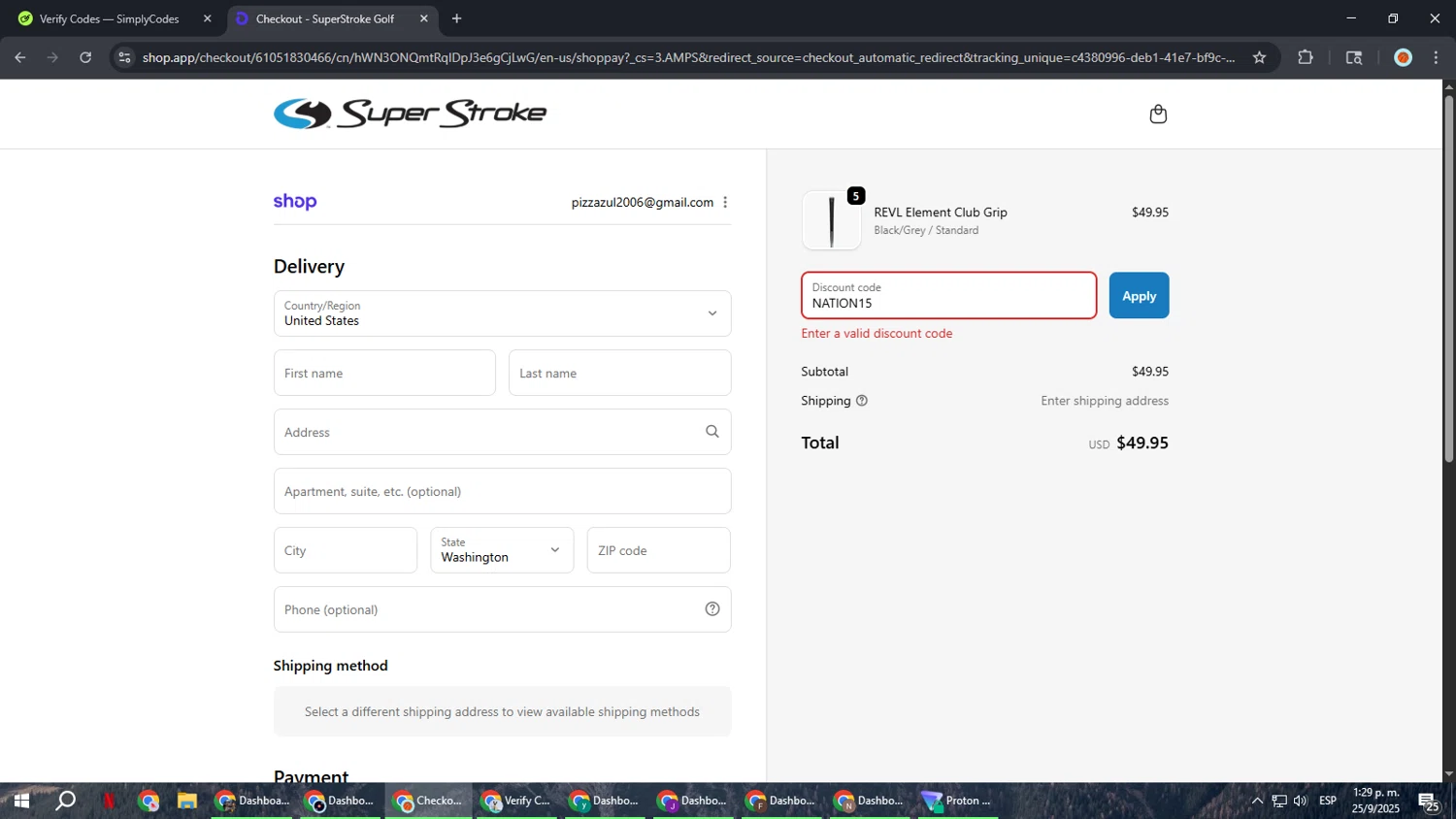Screen dimensions: 1456x819
Task: Open the Proton app in taskbar
Action: [958, 801]
